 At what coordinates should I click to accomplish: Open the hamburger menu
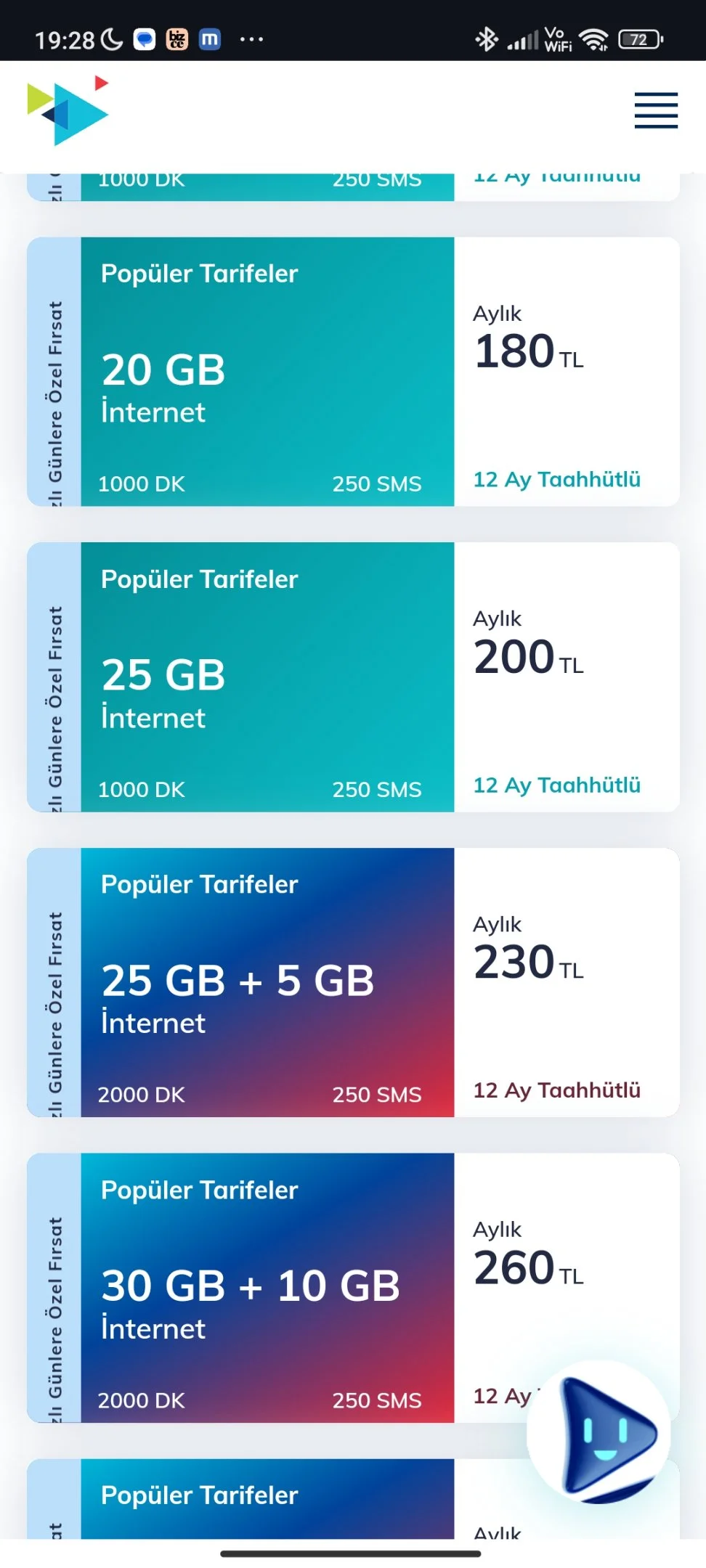pos(656,110)
